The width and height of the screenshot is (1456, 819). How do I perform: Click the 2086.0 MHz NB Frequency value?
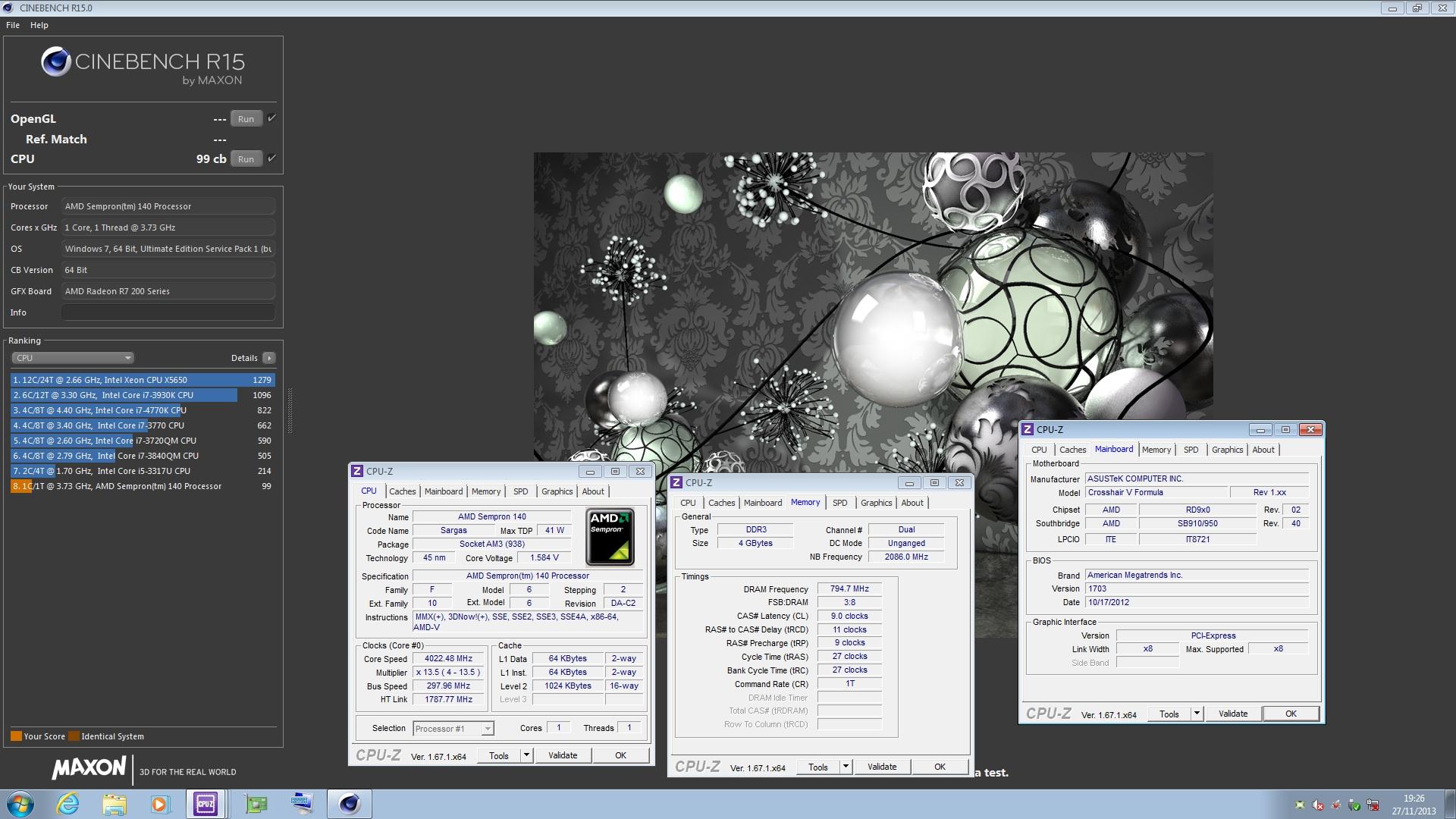pyautogui.click(x=906, y=557)
